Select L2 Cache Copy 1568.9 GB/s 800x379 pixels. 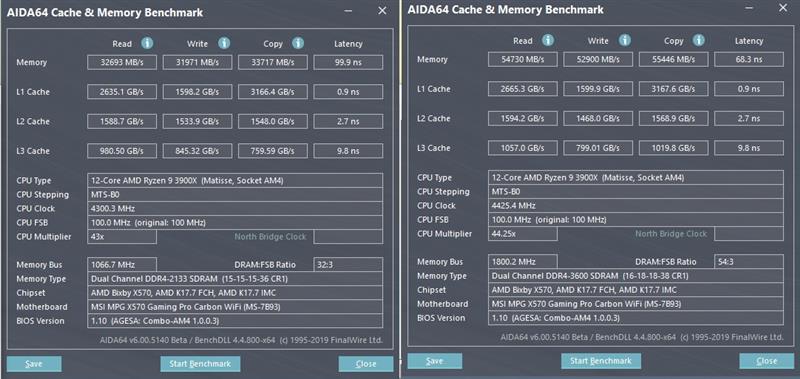[x=674, y=118]
